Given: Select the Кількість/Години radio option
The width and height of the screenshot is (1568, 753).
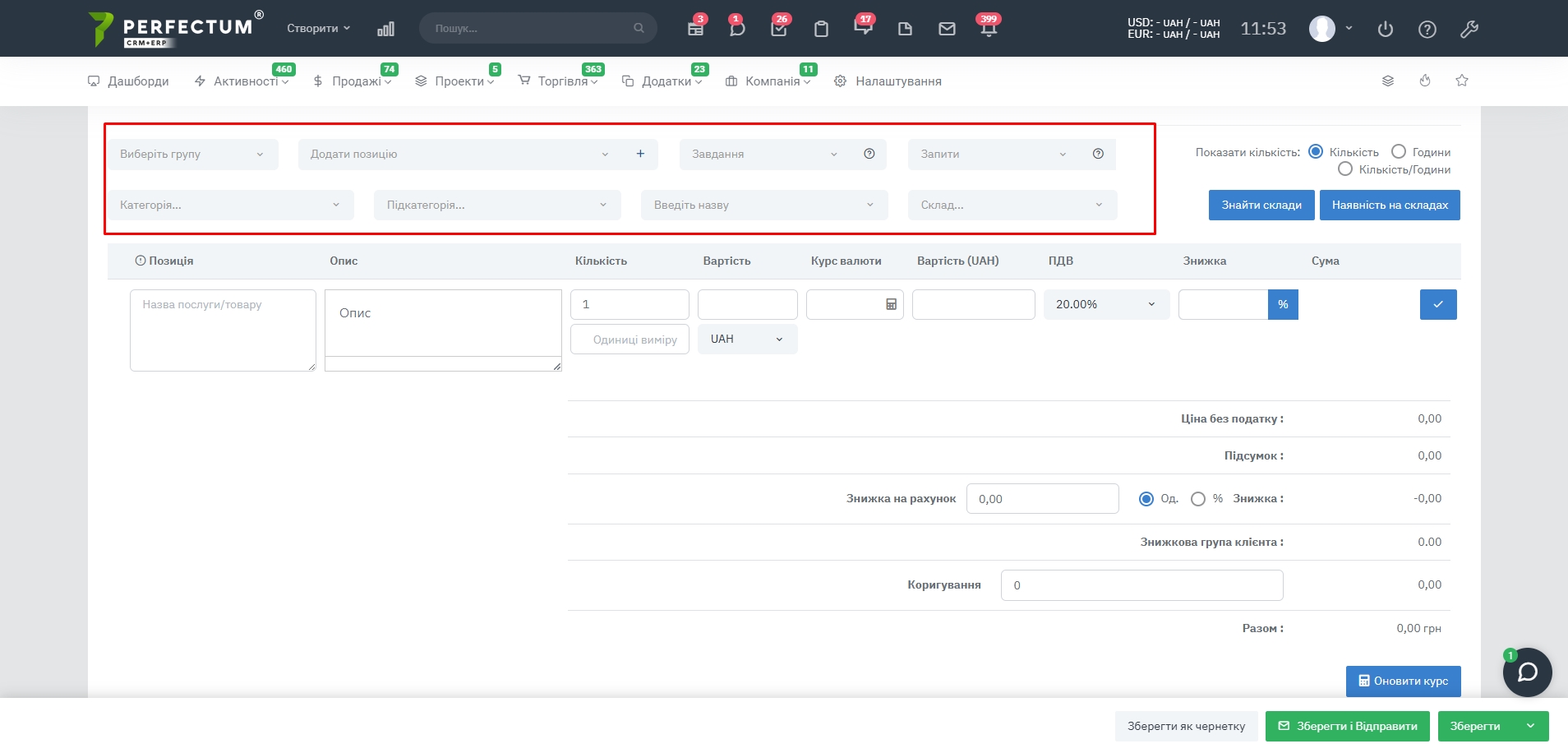Looking at the screenshot, I should point(1345,169).
